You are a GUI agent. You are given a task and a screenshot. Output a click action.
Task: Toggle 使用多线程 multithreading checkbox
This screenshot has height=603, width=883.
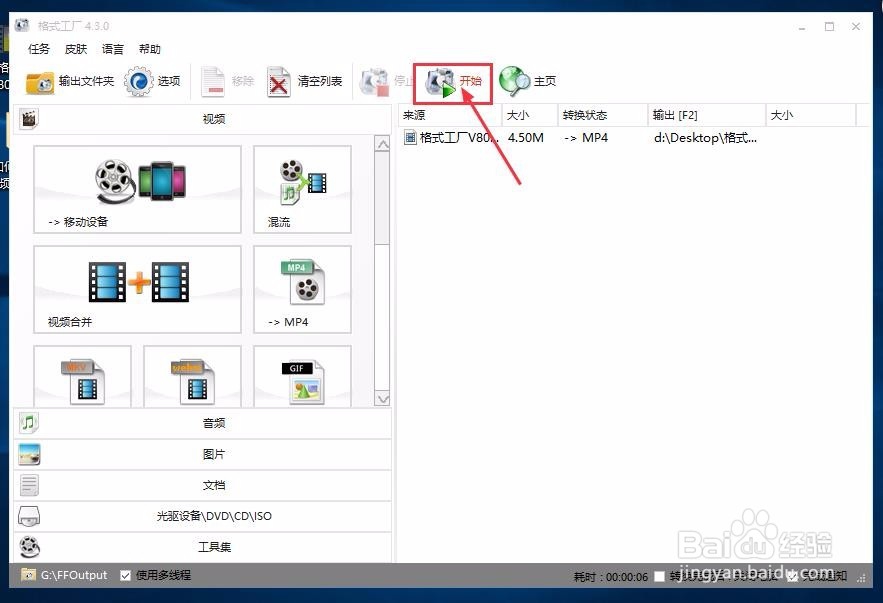126,575
